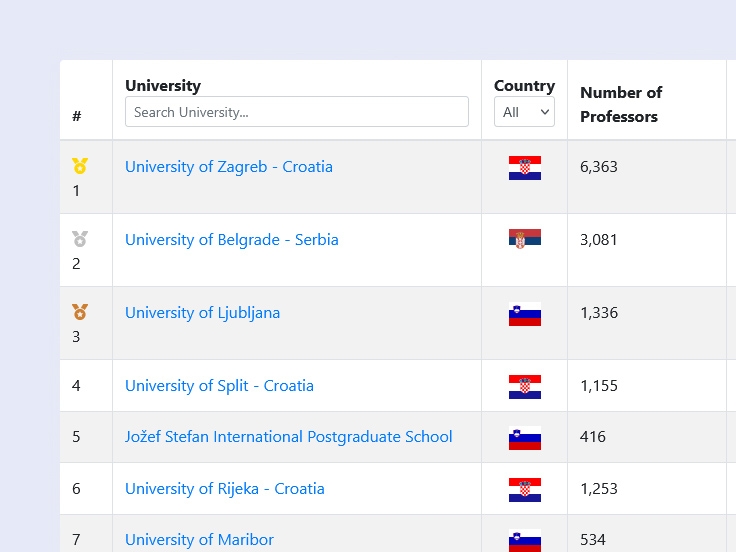Click Croatia flag beside University of Split
The width and height of the screenshot is (736, 552).
[x=525, y=387]
